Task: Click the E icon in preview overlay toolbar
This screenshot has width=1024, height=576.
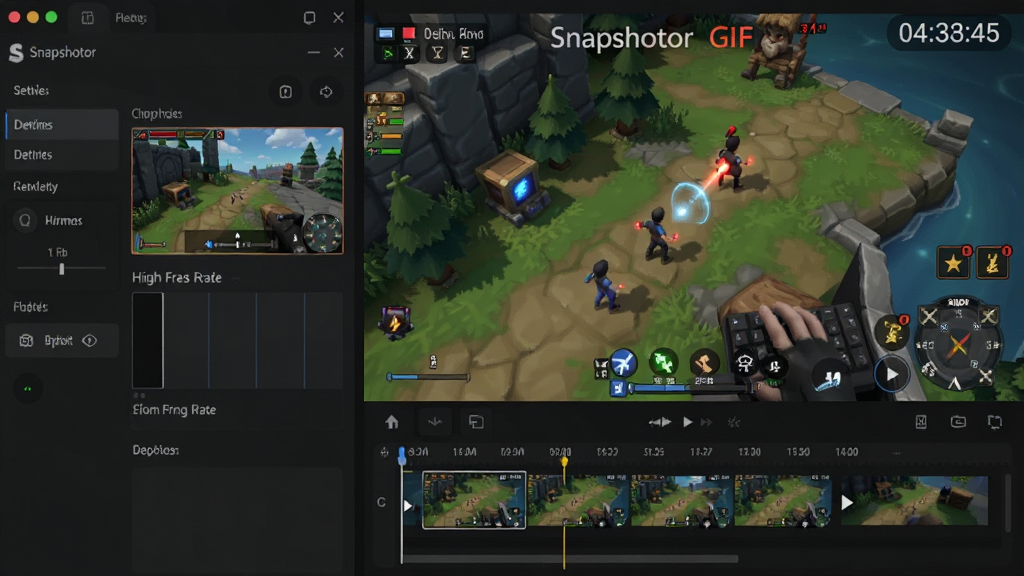Action: 465,54
